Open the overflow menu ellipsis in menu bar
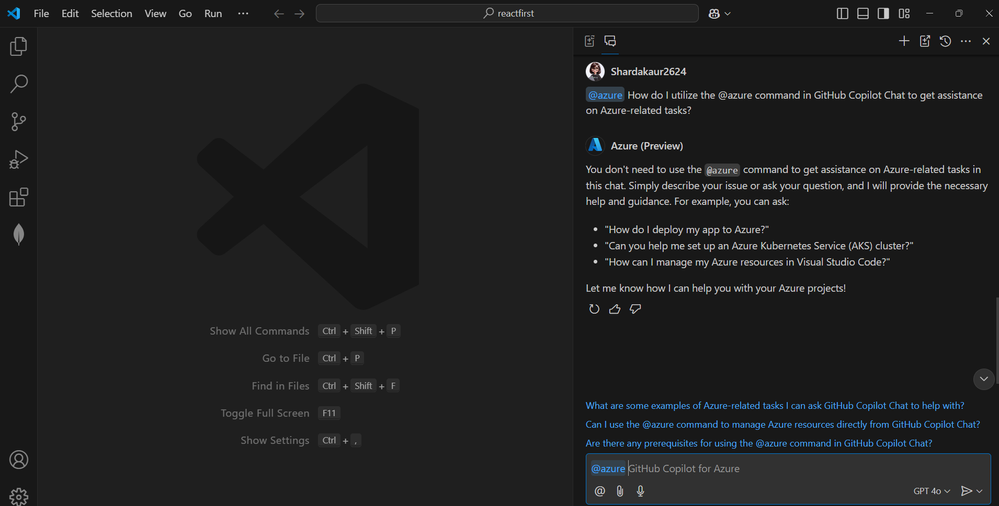 pos(243,13)
